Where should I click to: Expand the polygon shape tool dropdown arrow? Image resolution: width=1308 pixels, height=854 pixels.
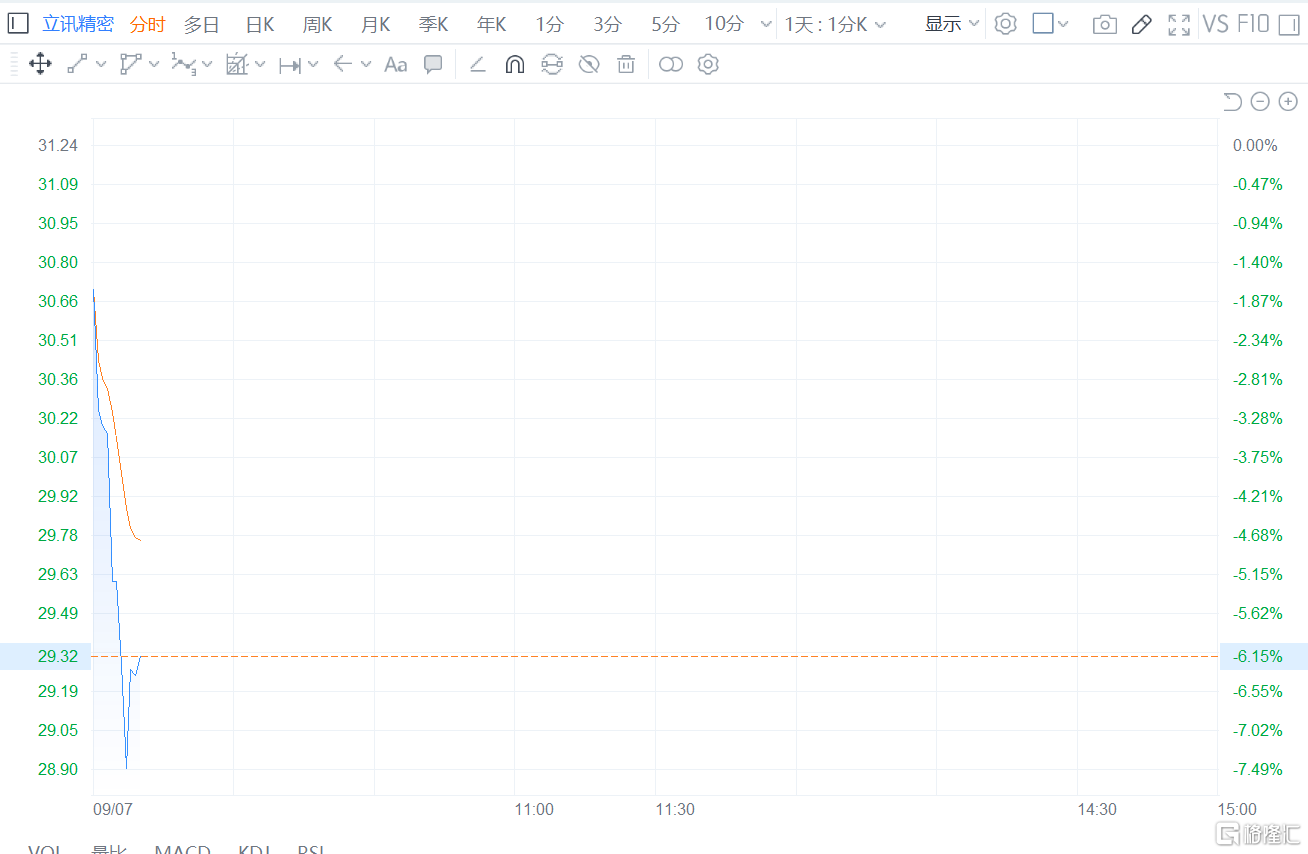click(x=154, y=65)
